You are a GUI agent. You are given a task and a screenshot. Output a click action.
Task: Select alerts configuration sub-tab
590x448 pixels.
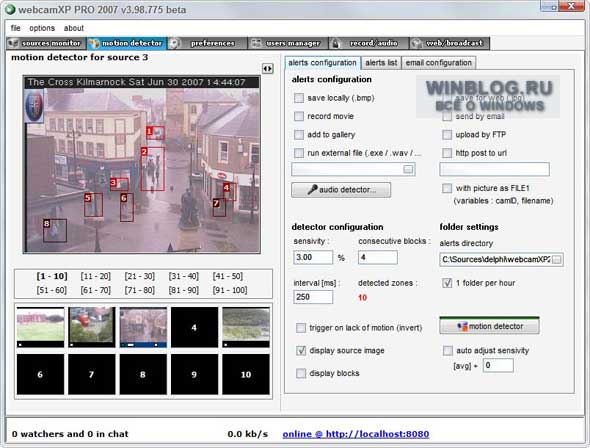point(322,63)
